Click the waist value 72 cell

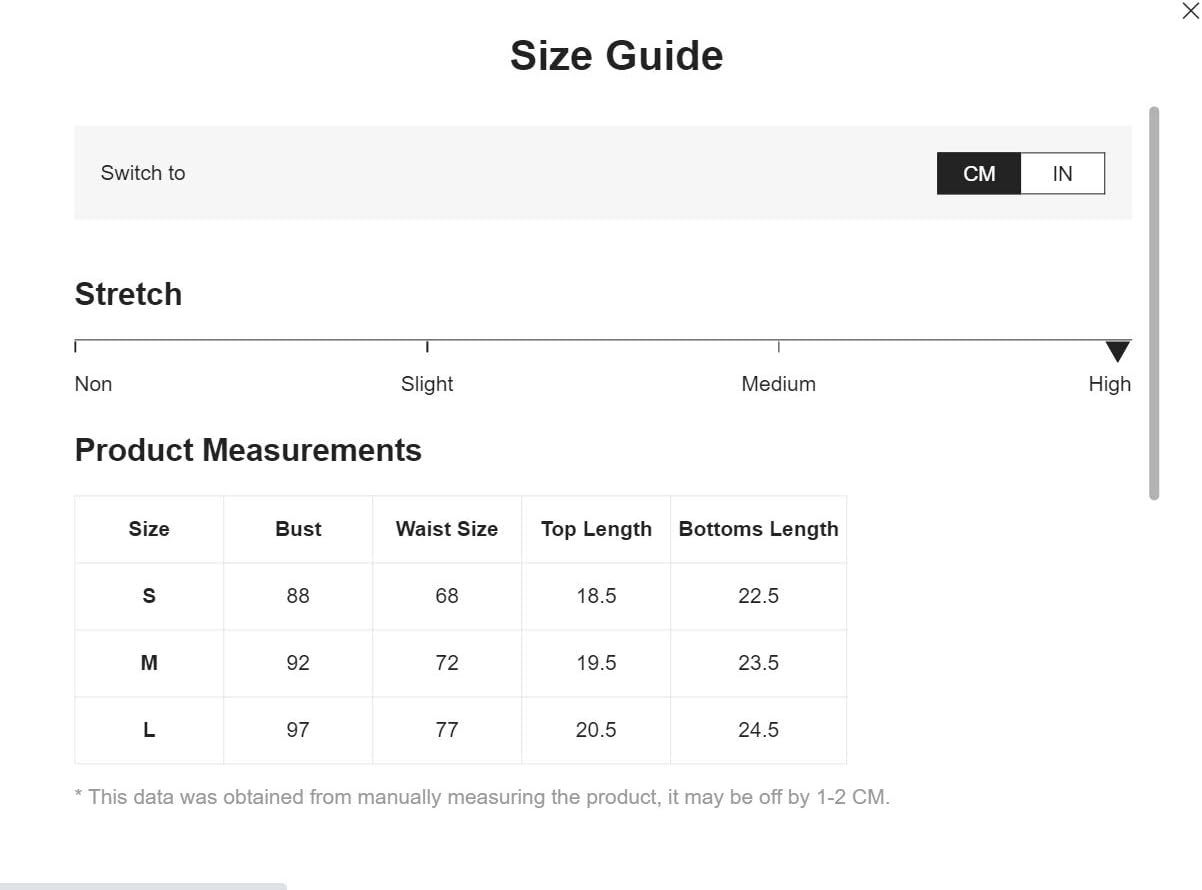[x=447, y=663]
